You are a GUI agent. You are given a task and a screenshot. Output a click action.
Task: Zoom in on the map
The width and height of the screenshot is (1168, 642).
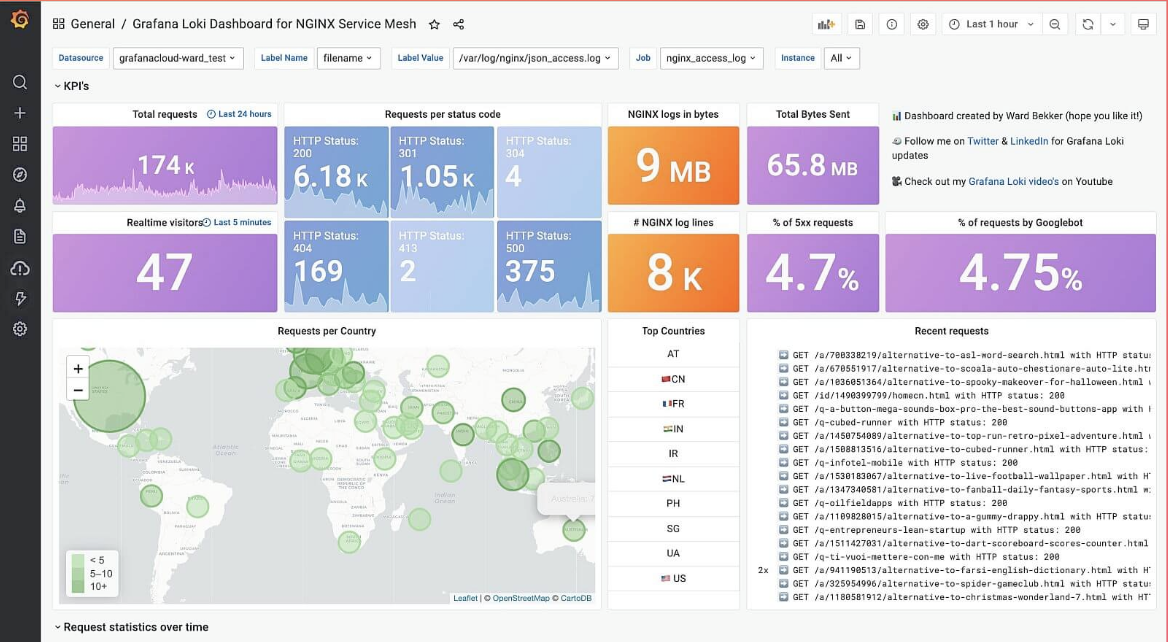pyautogui.click(x=77, y=368)
